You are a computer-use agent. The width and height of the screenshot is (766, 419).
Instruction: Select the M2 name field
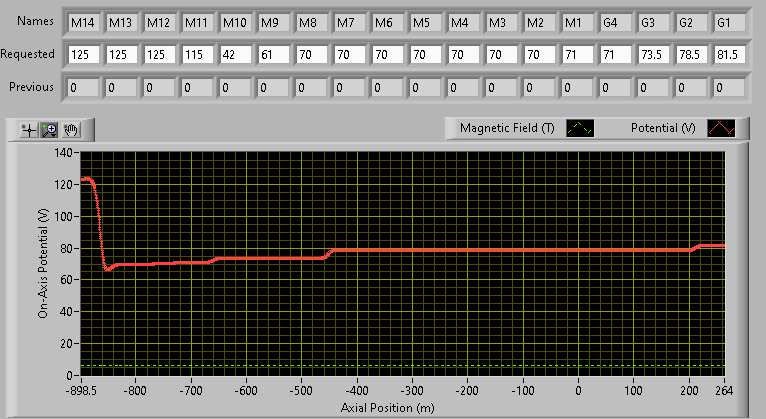[x=539, y=22]
